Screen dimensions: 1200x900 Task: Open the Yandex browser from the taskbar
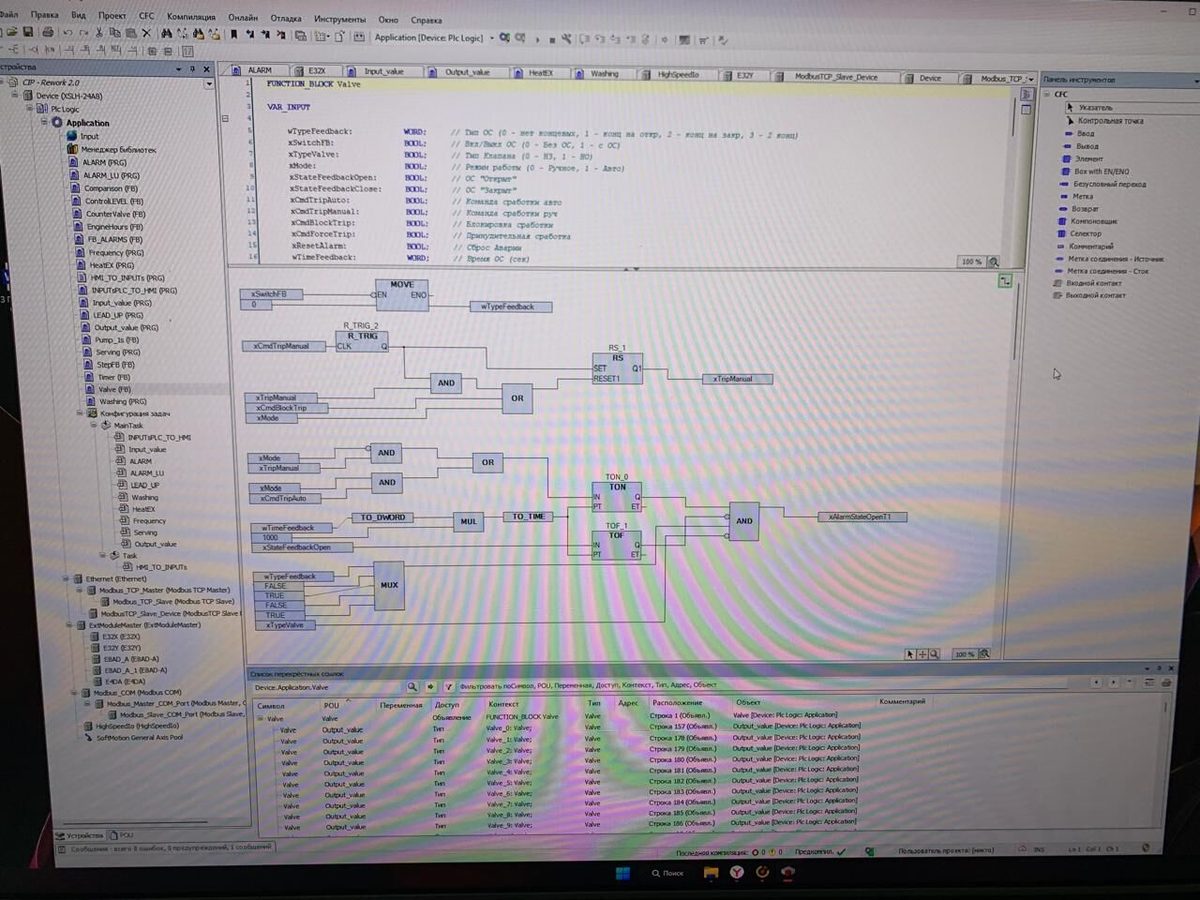pyautogui.click(x=735, y=872)
